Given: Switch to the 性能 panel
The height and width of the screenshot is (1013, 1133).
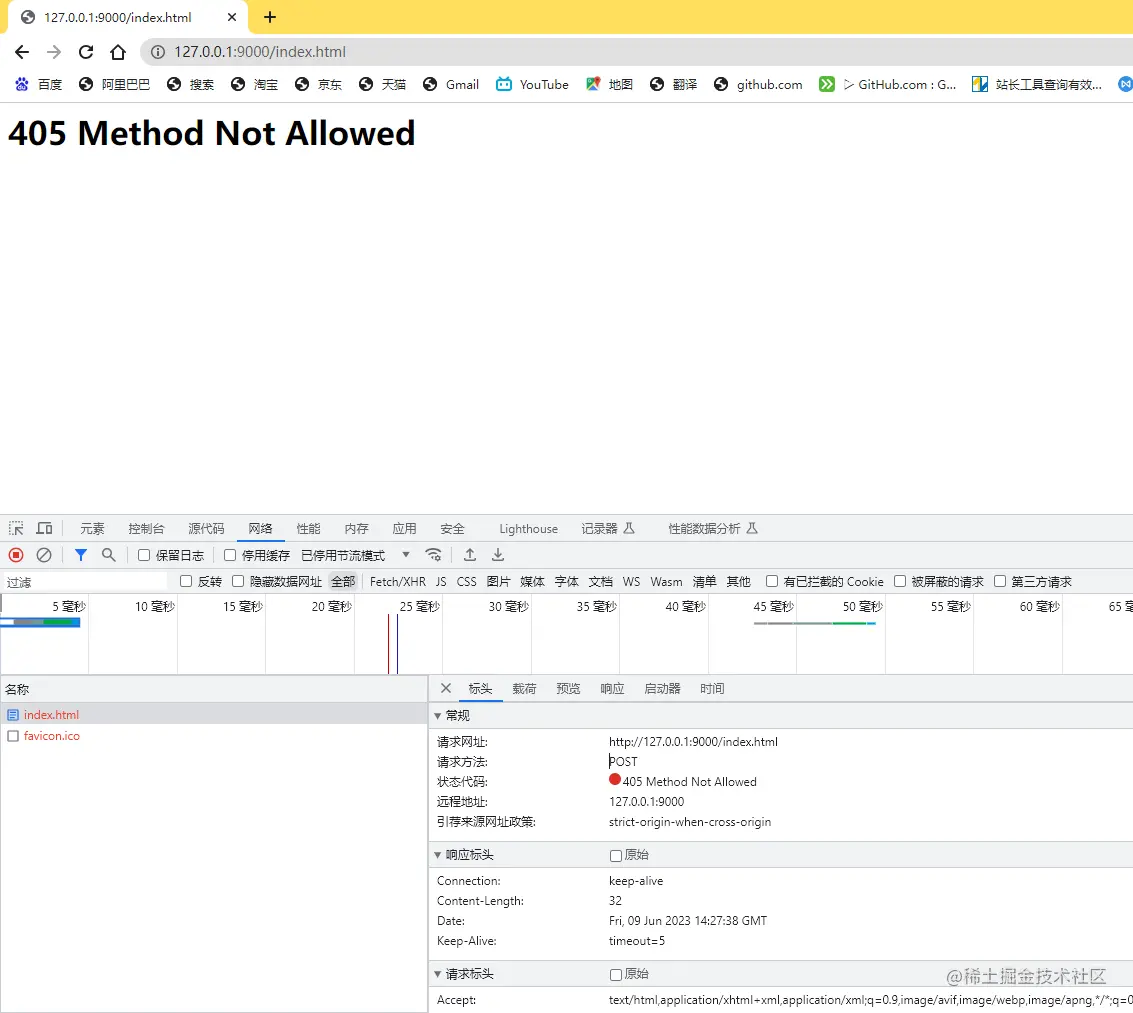Looking at the screenshot, I should coord(308,528).
